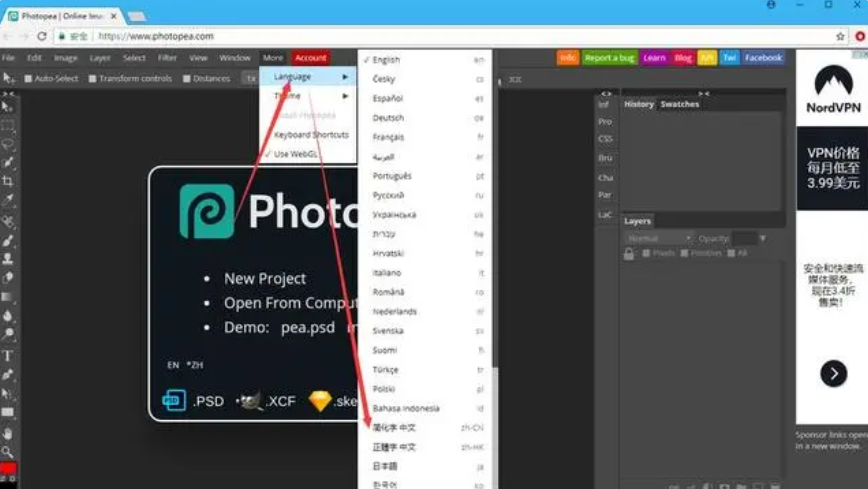Select Deutsch language
The image size is (868, 489).
coord(426,117)
